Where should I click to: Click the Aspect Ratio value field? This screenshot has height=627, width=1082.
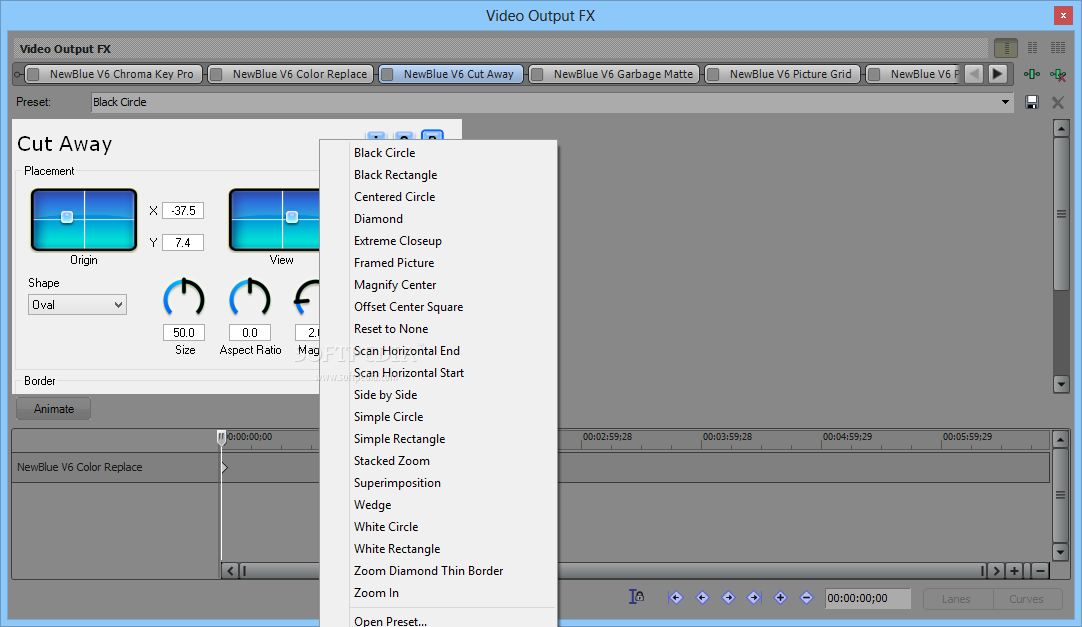tap(250, 332)
